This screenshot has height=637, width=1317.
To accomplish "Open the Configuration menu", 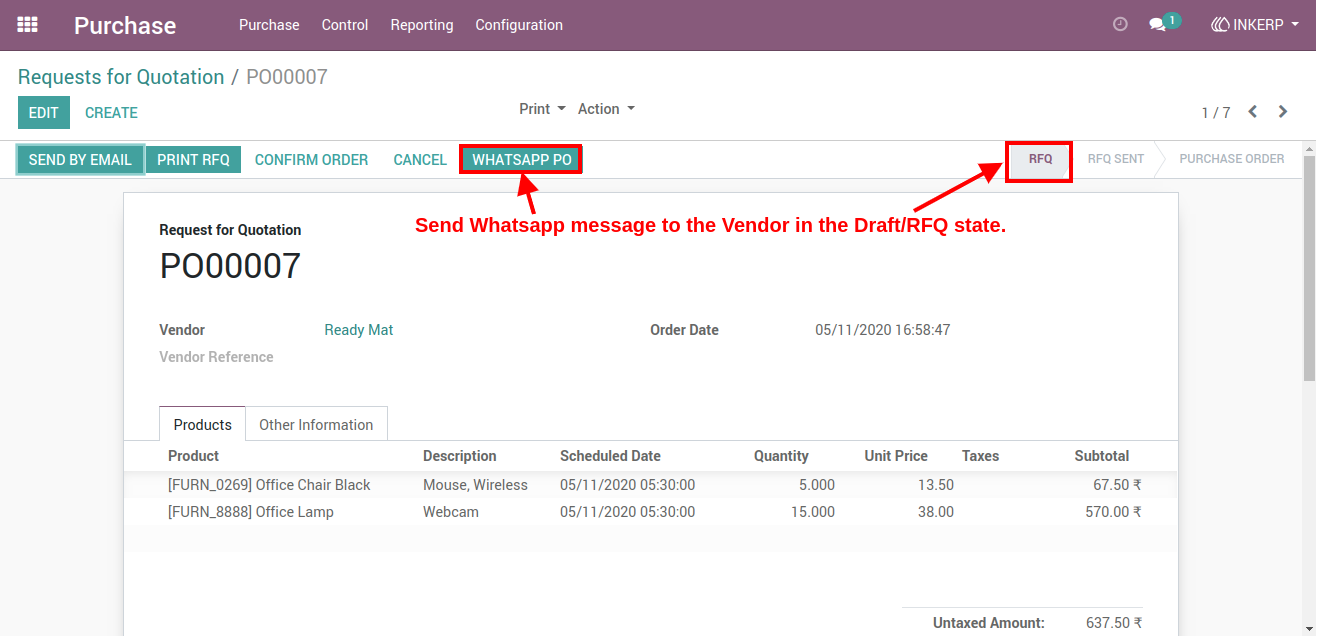I will (x=519, y=25).
